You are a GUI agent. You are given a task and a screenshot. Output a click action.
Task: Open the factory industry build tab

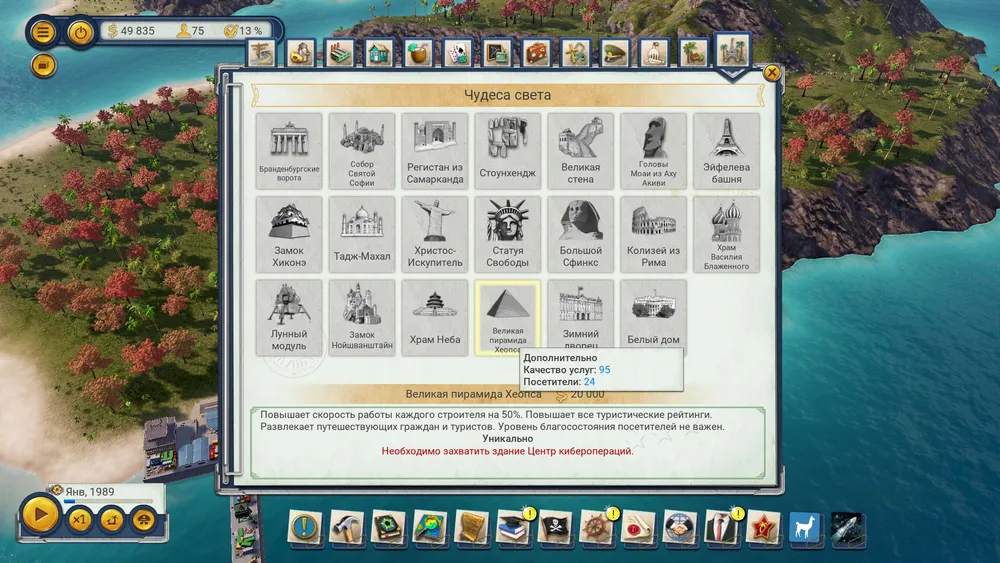coord(340,53)
